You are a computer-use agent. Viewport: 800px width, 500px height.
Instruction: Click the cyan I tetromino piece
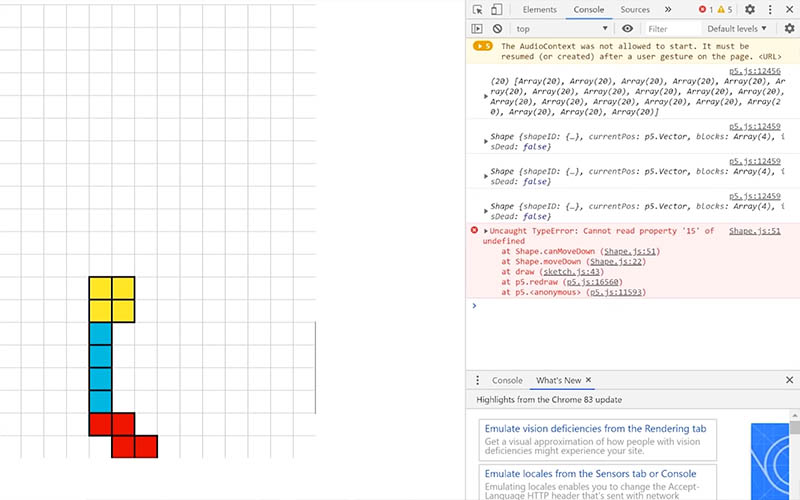coord(101,367)
